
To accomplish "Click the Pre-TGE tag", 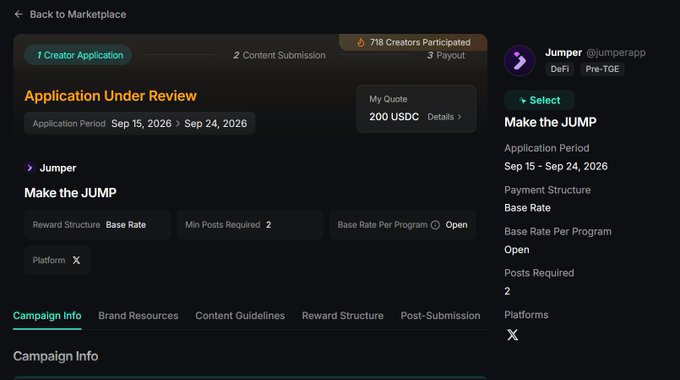I will 602,69.
